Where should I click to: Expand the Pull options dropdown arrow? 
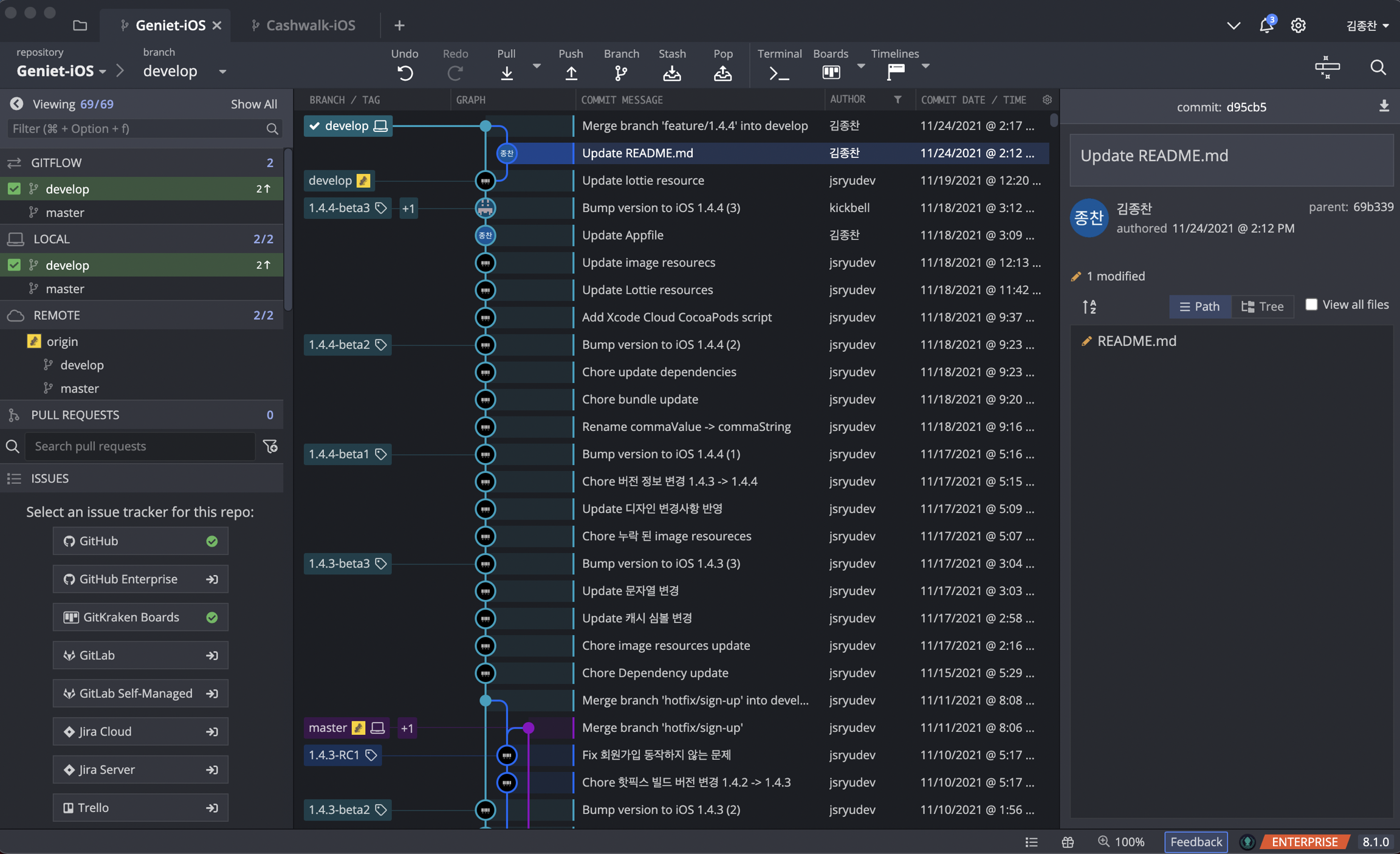click(537, 66)
